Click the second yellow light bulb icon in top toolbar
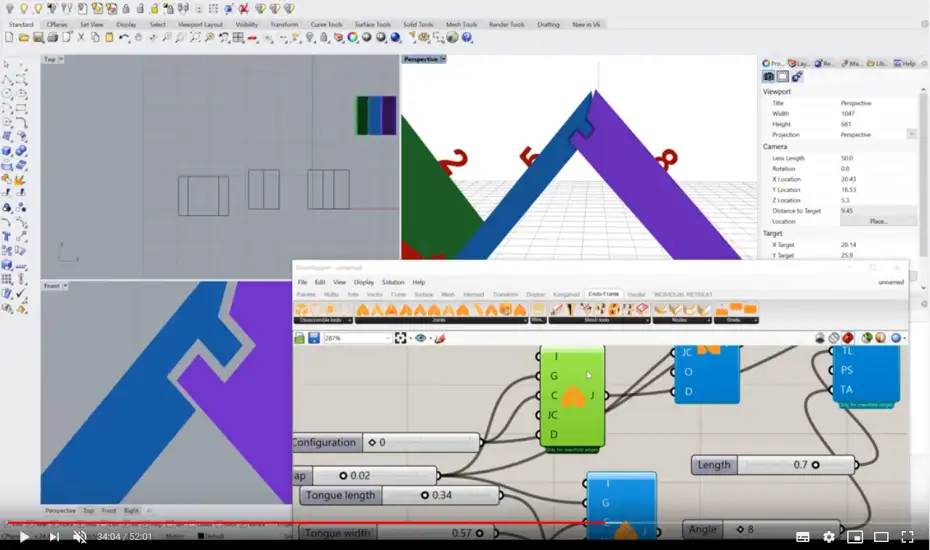 tap(38, 8)
